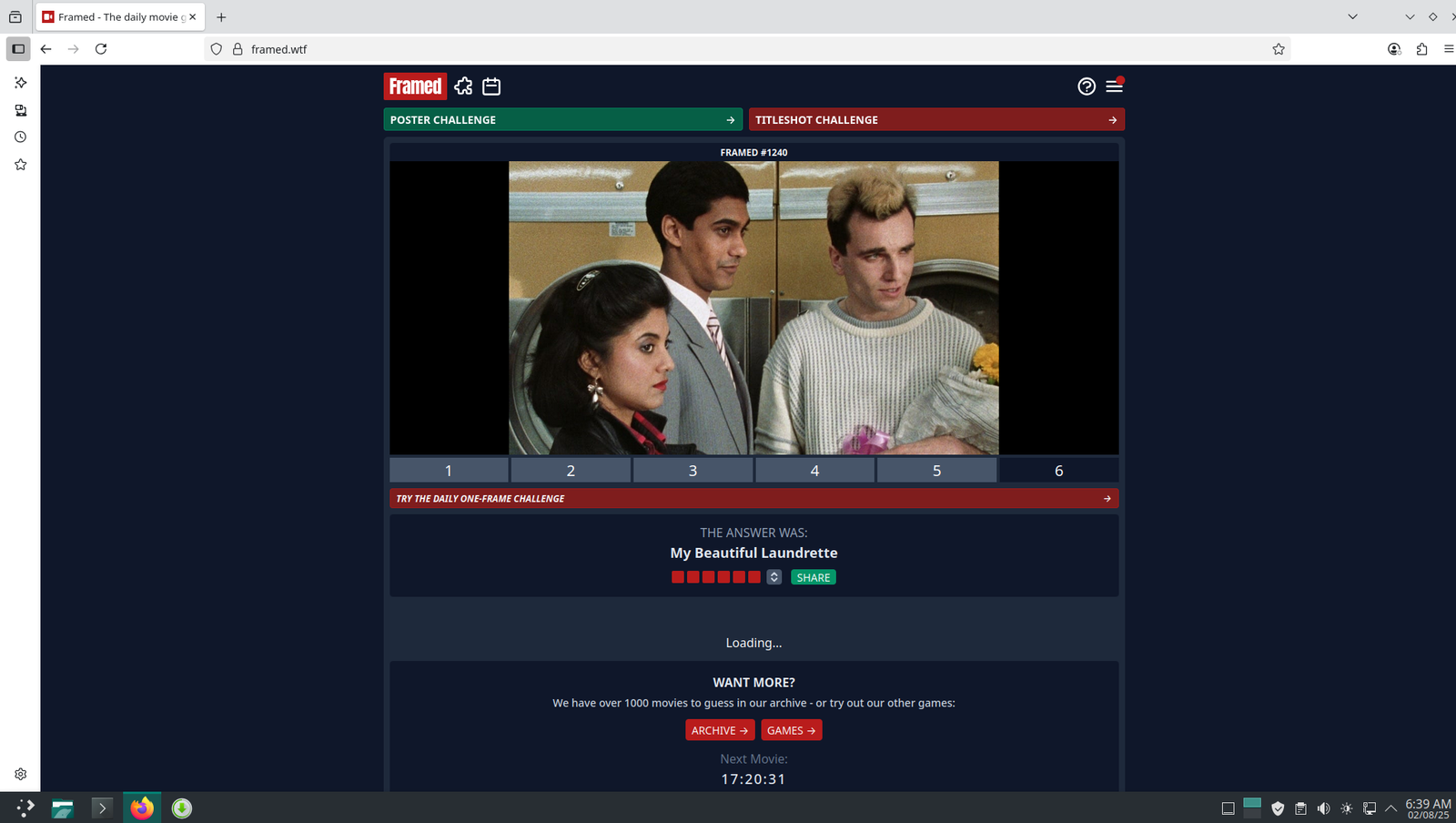The height and width of the screenshot is (823, 1456).
Task: Click the Firefox taskbar icon
Action: coord(142,808)
